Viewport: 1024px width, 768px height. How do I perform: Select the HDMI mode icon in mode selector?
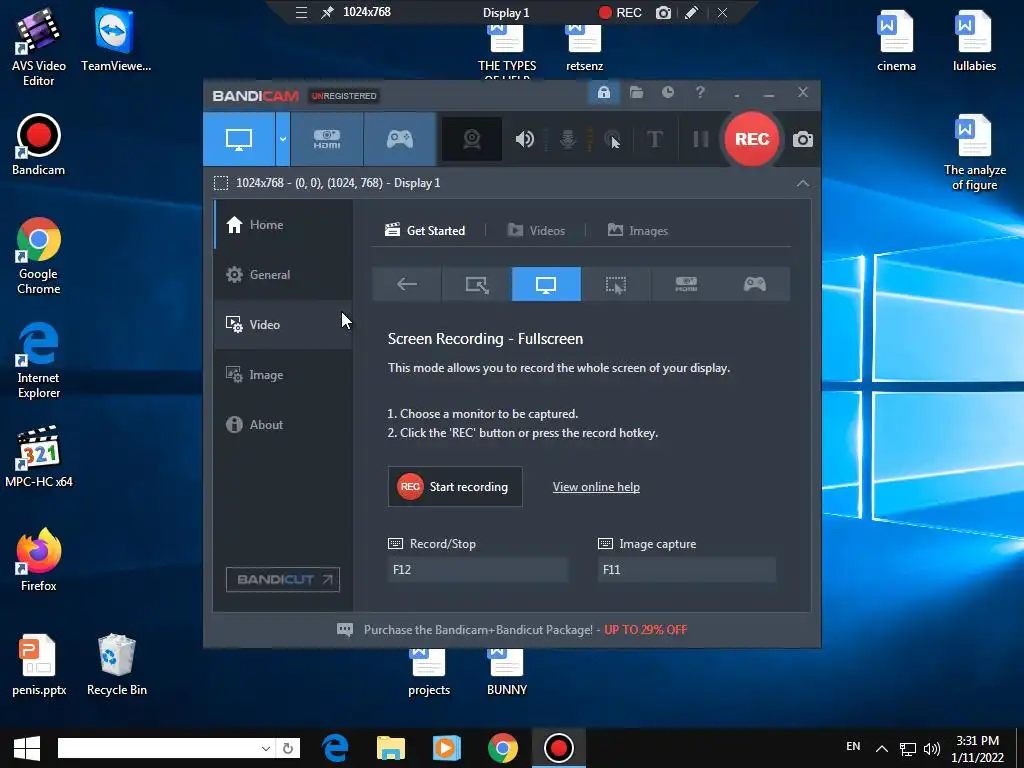[x=686, y=284]
